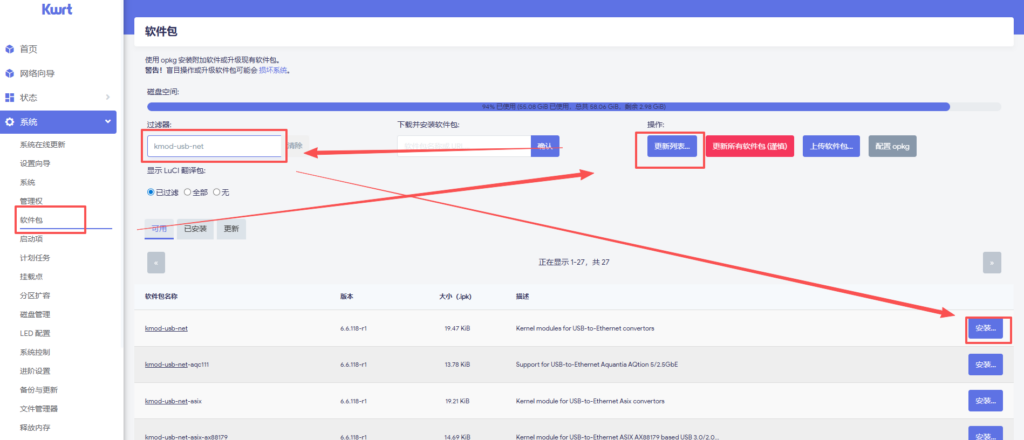The width and height of the screenshot is (1024, 440).
Task: Switch to the 更新 tab
Action: click(231, 229)
